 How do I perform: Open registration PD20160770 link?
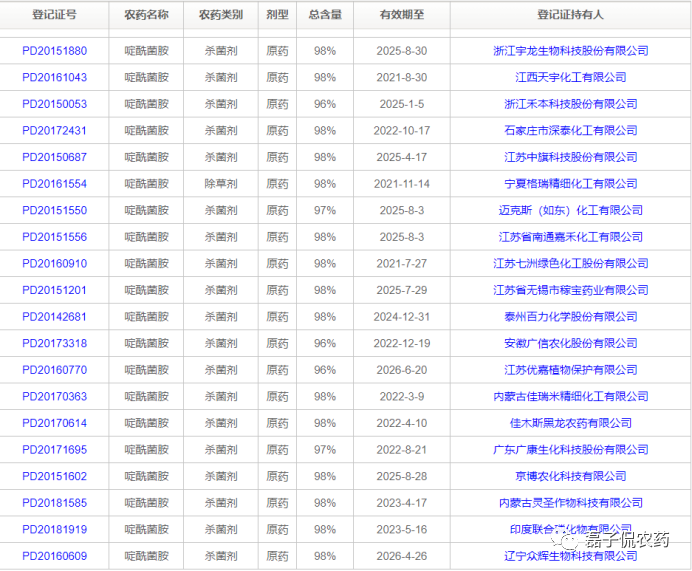click(54, 370)
